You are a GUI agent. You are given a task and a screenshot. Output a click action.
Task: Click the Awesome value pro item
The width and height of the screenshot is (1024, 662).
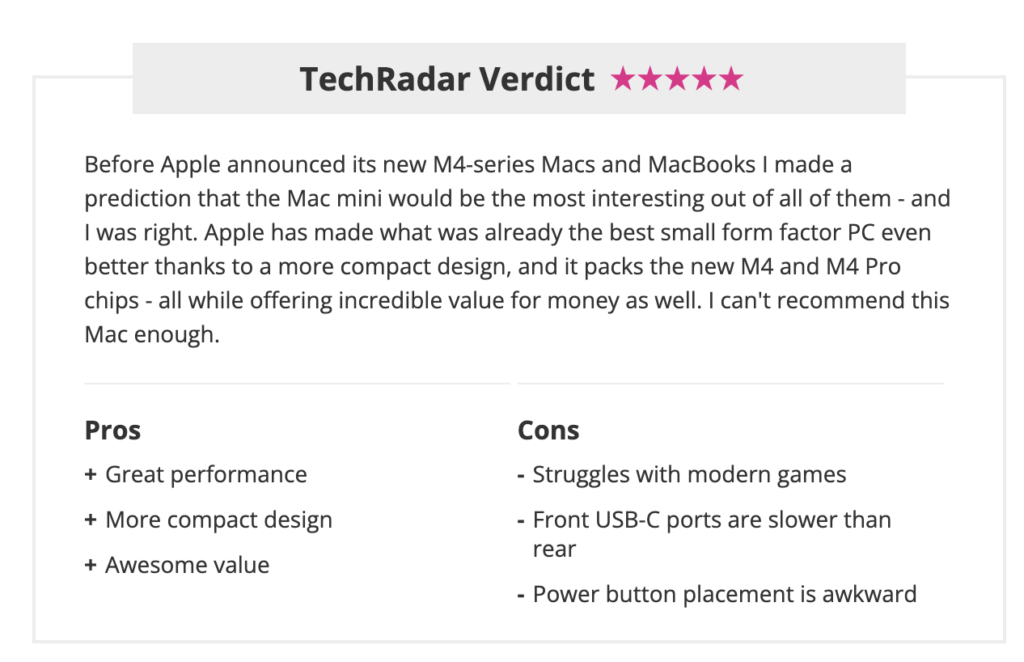(187, 565)
